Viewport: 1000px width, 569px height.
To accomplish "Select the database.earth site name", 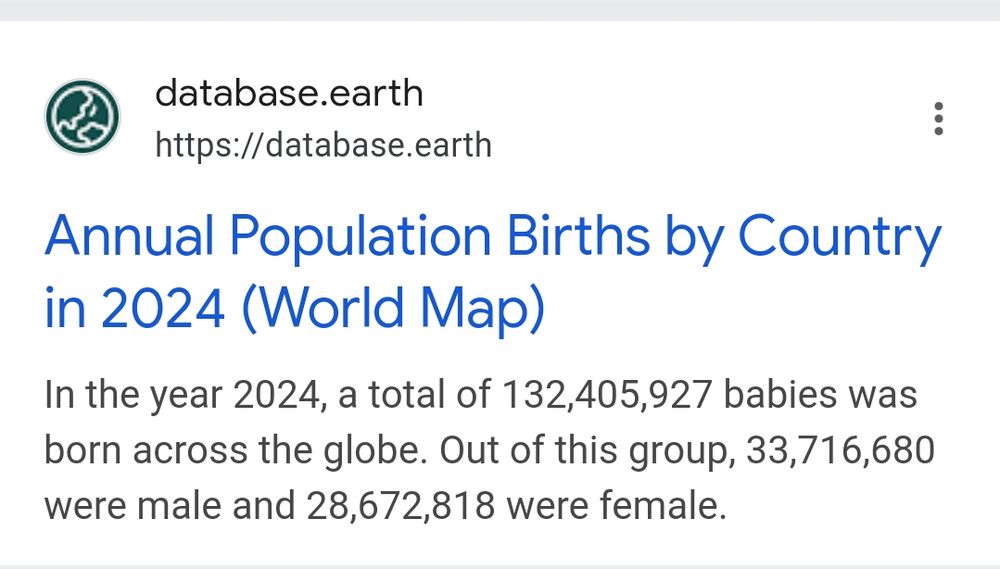I will click(x=289, y=93).
